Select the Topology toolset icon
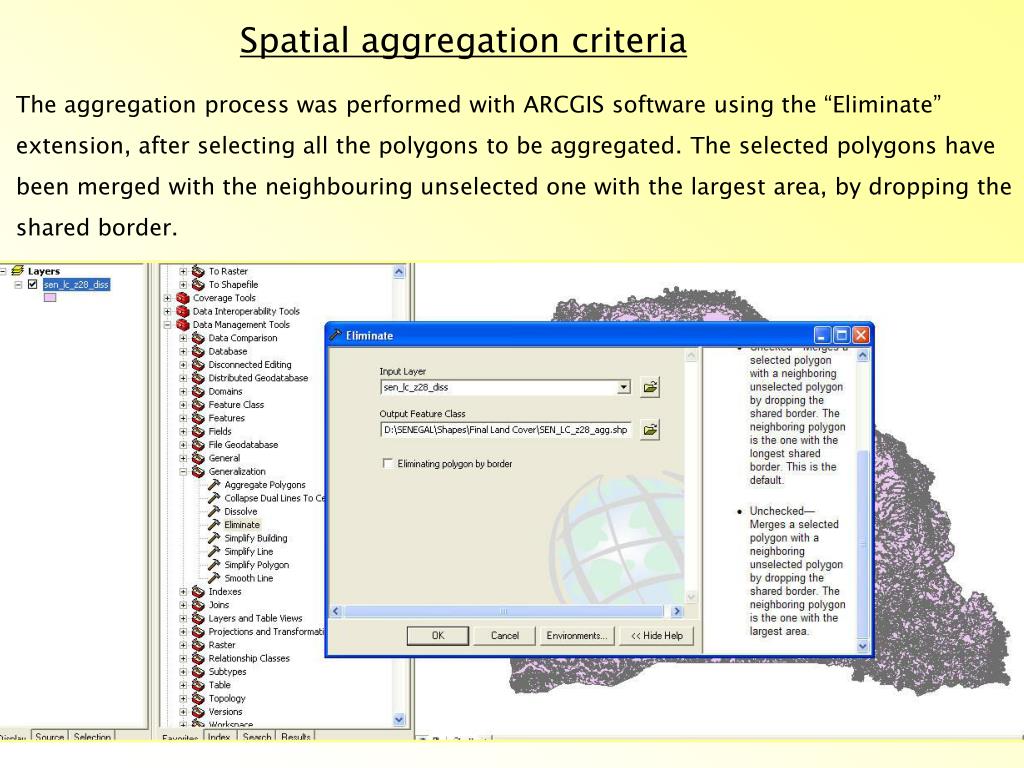Image resolution: width=1024 pixels, height=768 pixels. tap(199, 698)
